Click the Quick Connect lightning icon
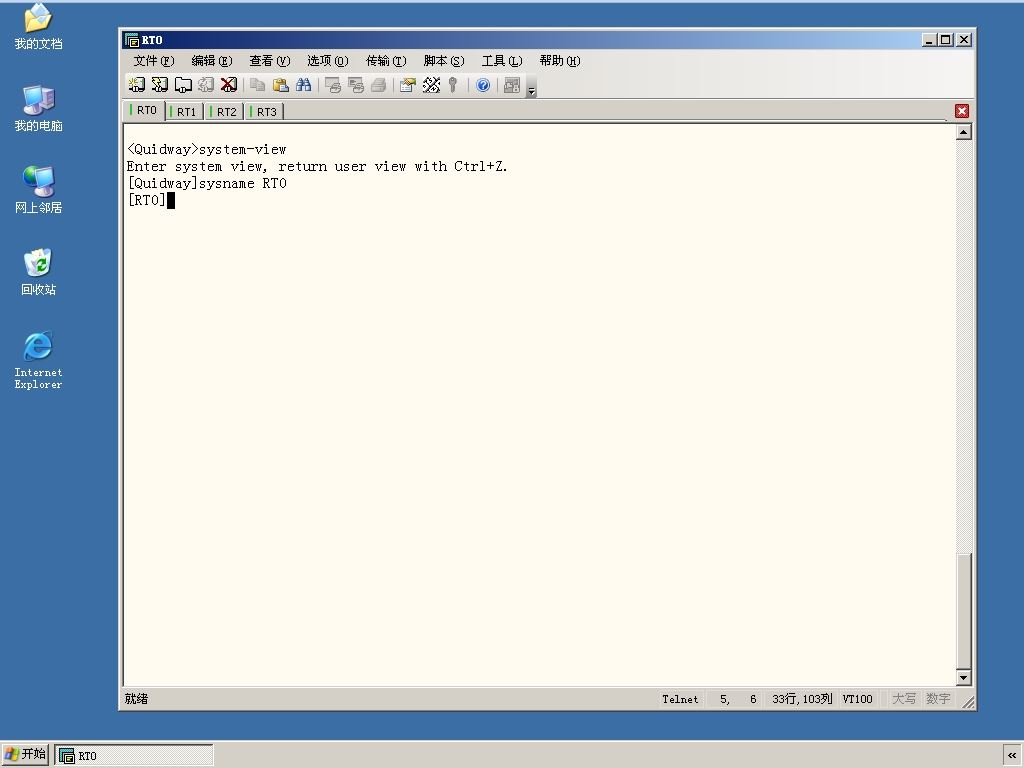The image size is (1024, 768). click(x=160, y=85)
